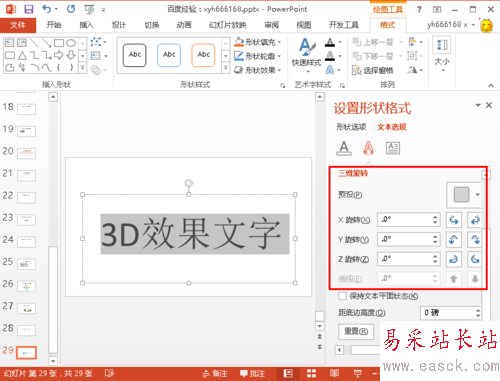
Task: Start slideshow from quick access toolbar icon
Action: 89,9
